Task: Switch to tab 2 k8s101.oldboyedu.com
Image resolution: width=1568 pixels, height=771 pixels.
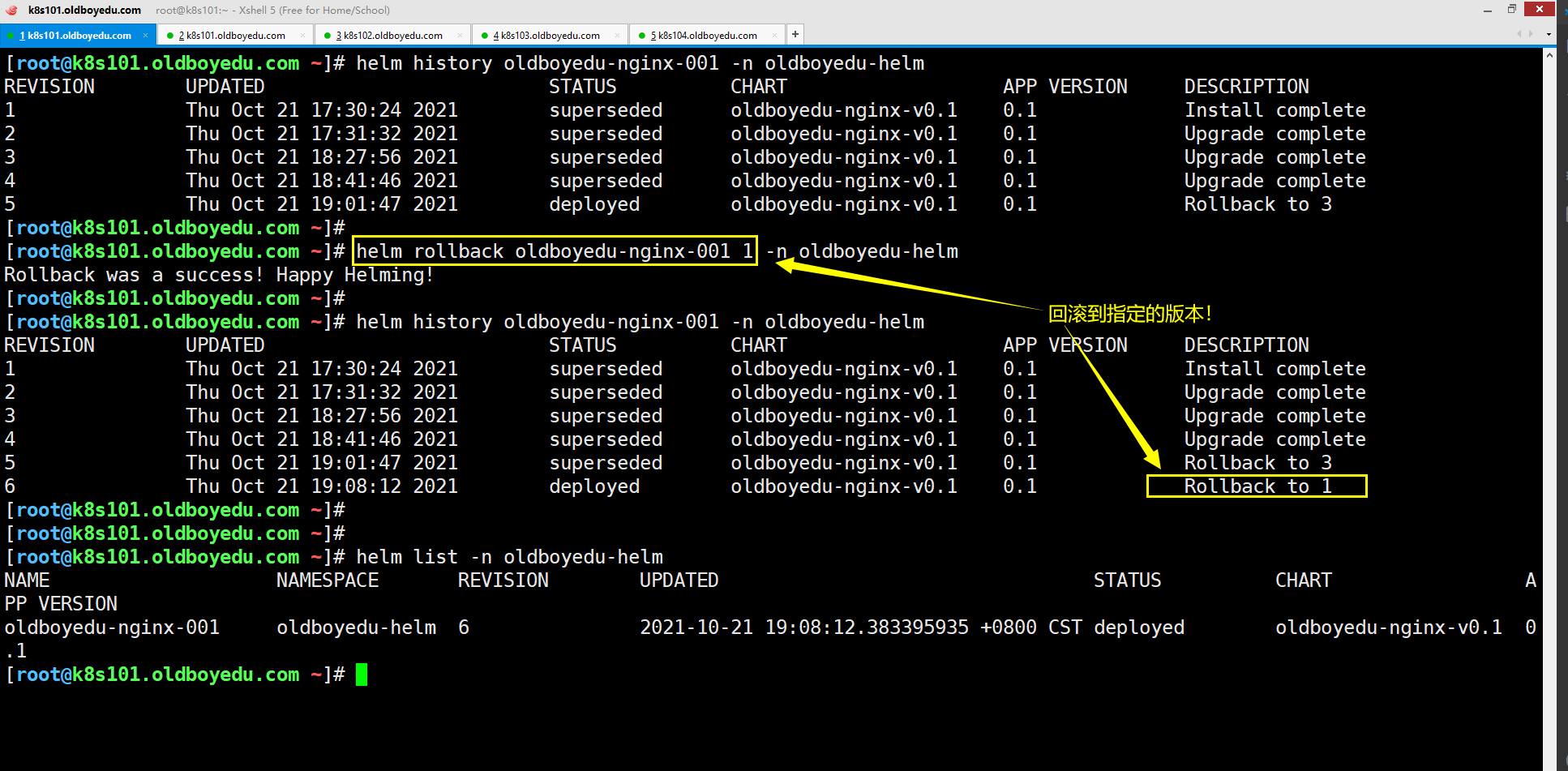Action: click(232, 36)
